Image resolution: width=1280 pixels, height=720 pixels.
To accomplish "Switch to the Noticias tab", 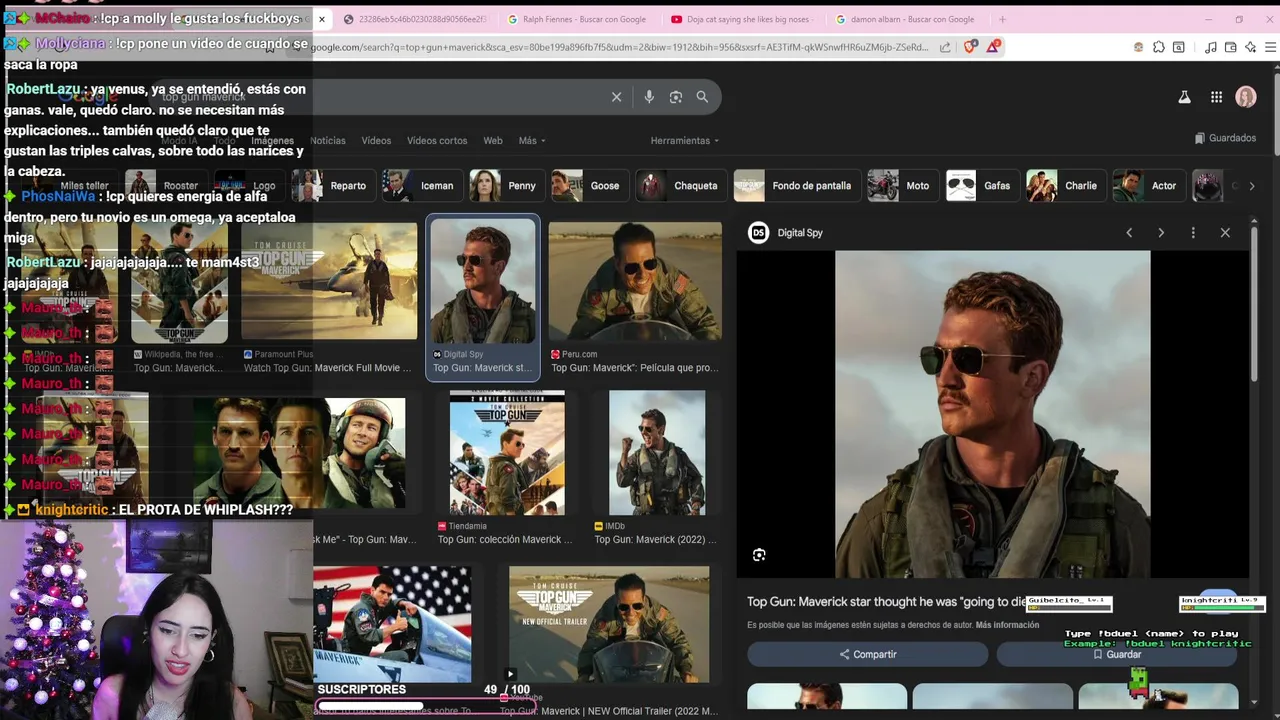I will [327, 141].
